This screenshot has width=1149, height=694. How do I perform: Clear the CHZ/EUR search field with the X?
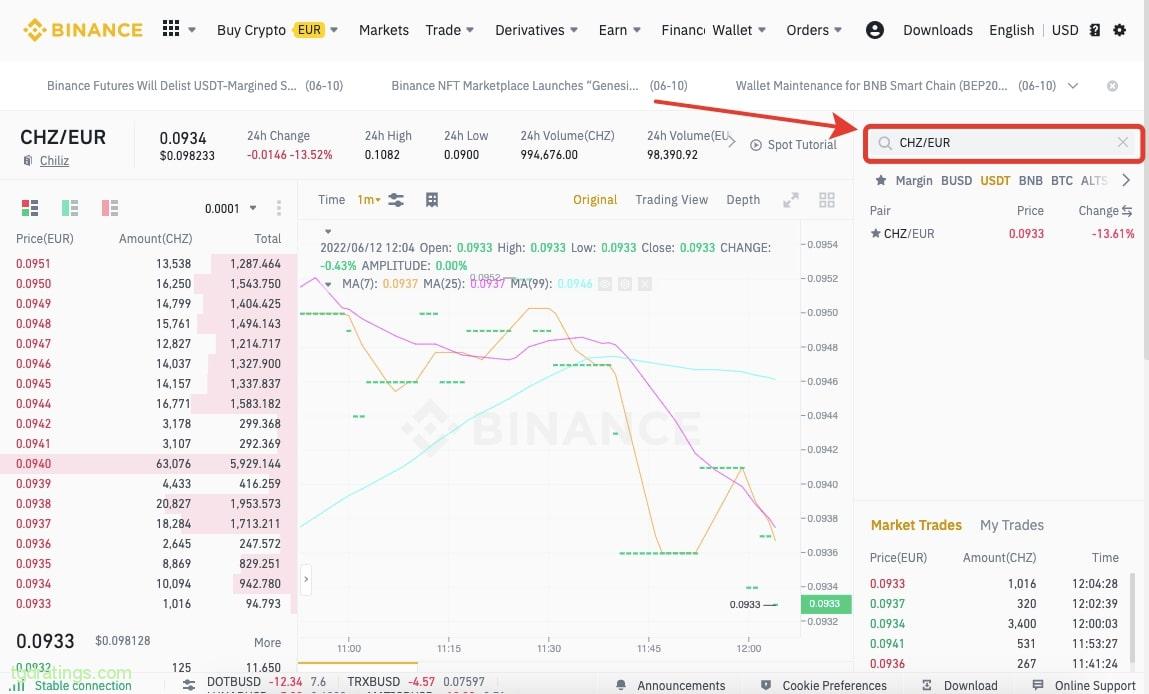(1123, 142)
